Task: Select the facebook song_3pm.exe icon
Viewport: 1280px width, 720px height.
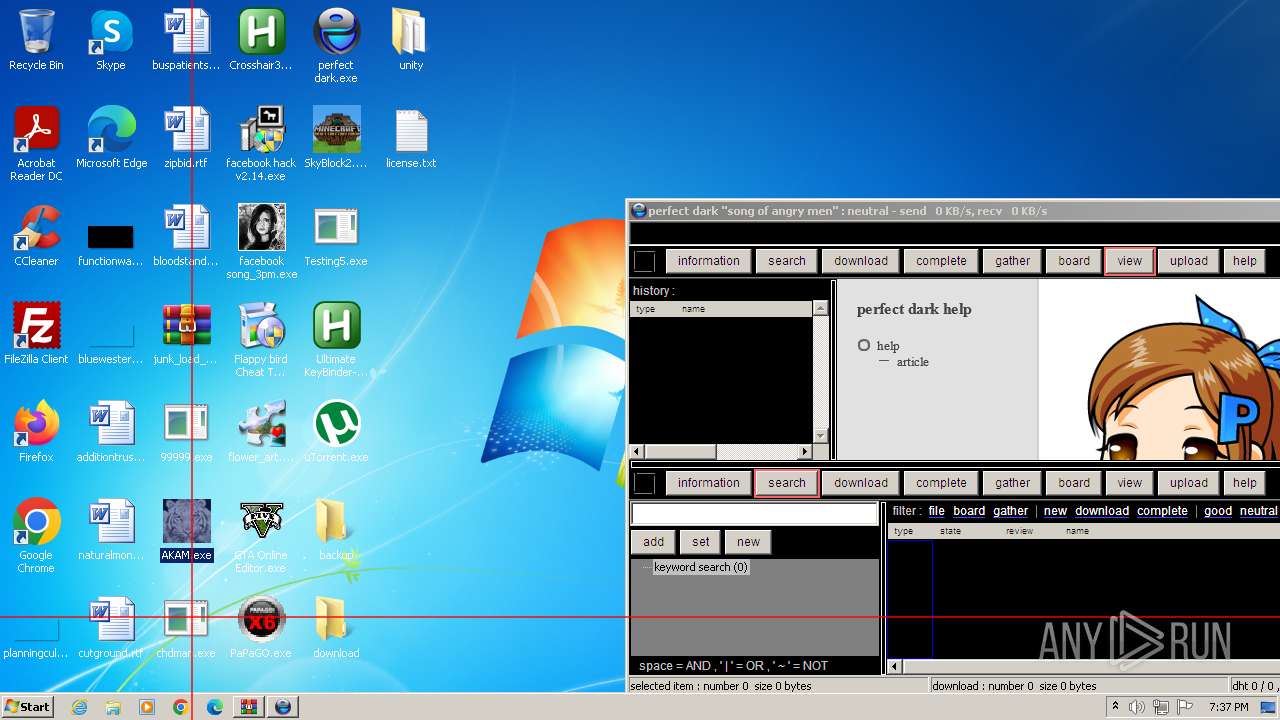Action: tap(261, 242)
